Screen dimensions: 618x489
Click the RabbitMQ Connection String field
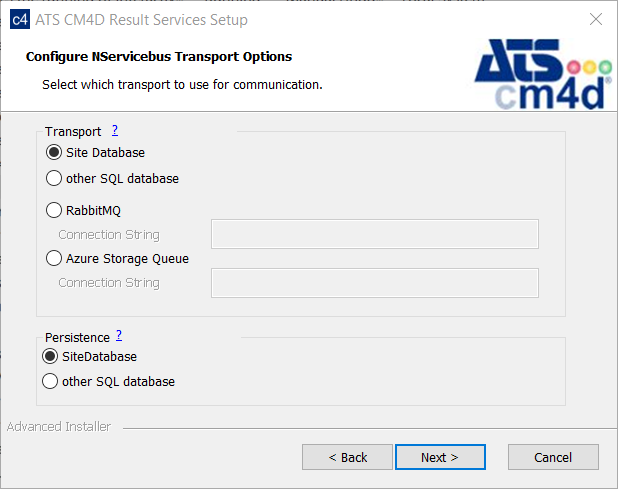point(375,234)
